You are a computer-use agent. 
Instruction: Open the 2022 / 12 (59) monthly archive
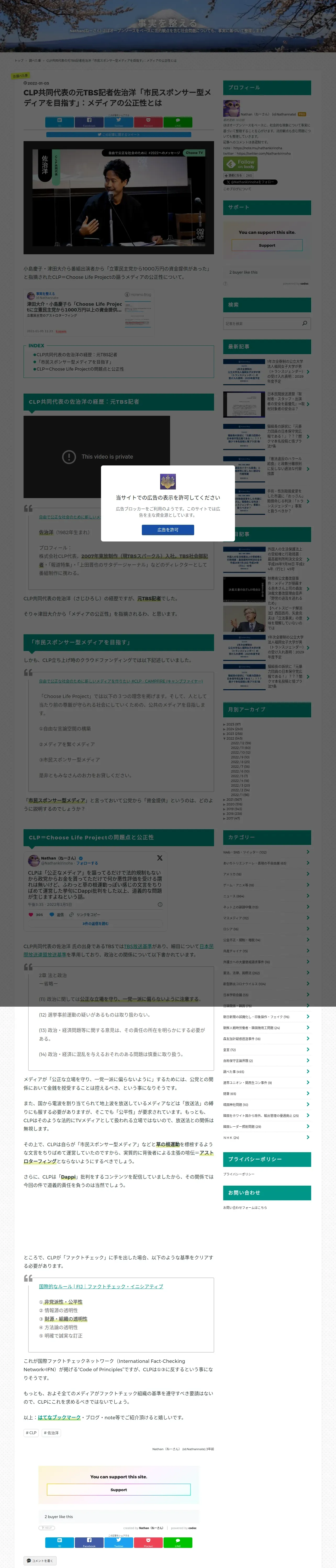tap(240, 743)
